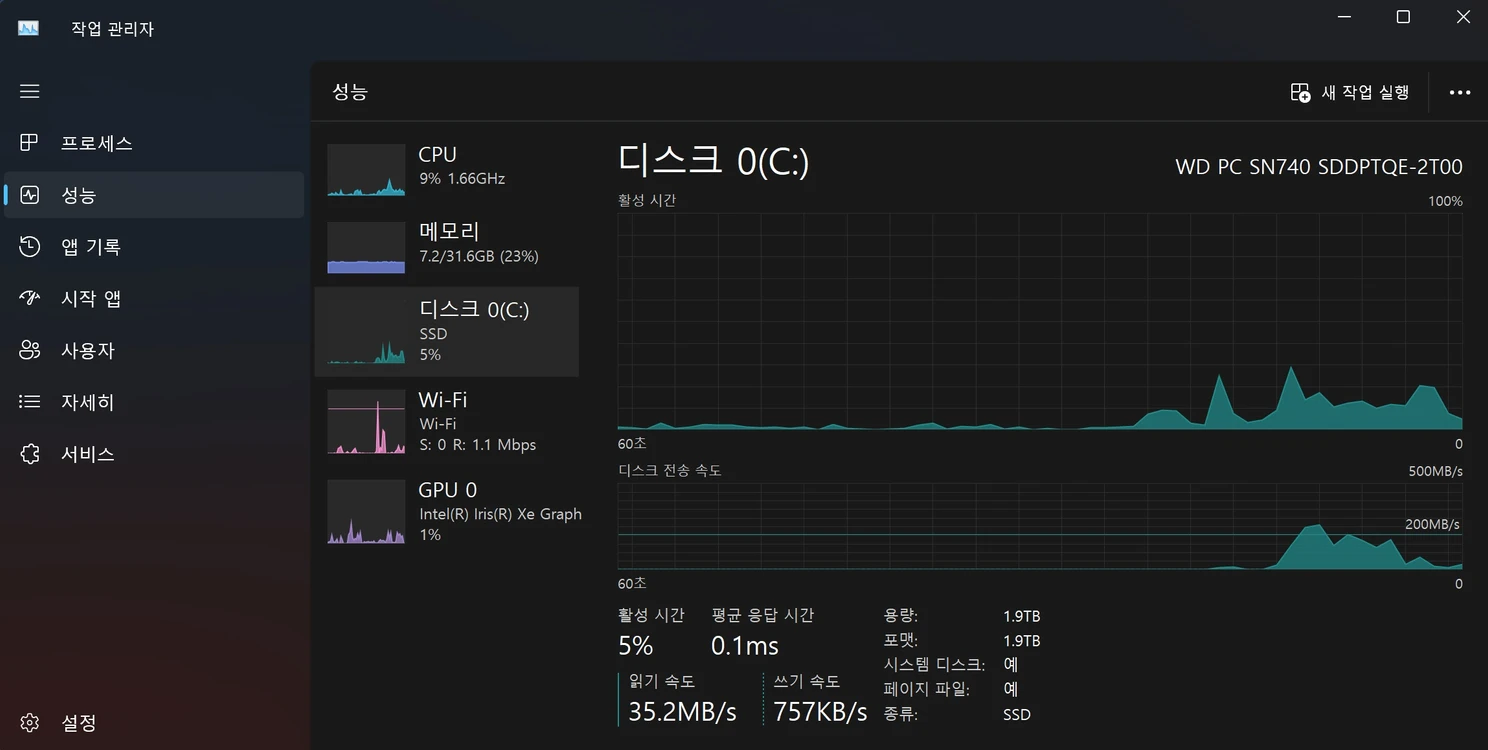Open 설정 gear icon

point(30,722)
